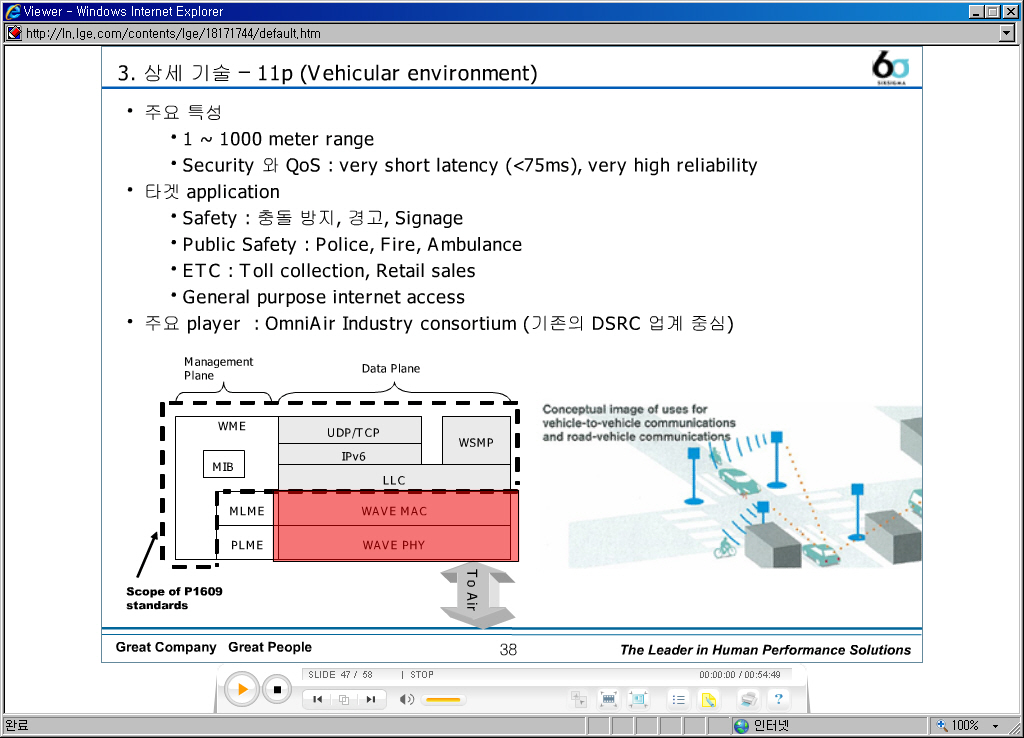Print the slide with the printer icon
Screen dimensions: 1024x738
748,699
